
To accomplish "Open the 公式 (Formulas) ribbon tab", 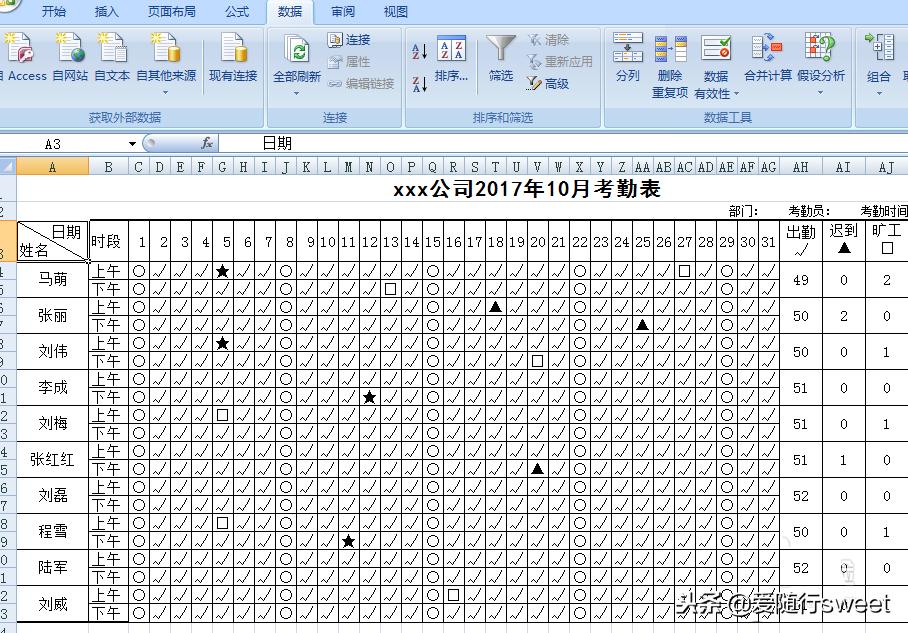I will [x=237, y=12].
